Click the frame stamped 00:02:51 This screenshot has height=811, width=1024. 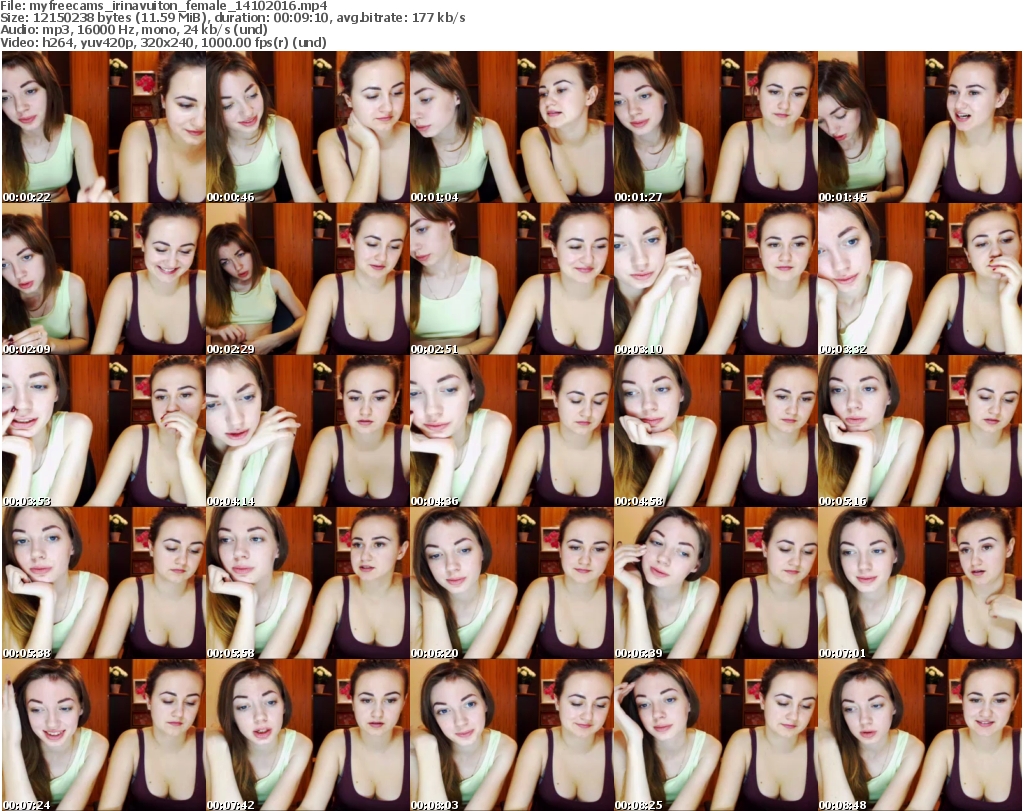pos(511,279)
